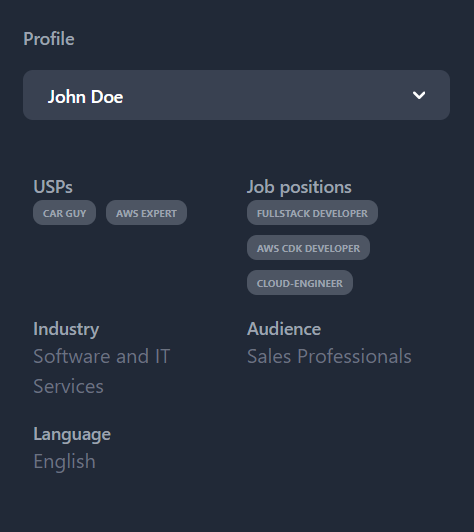This screenshot has height=532, width=474.
Task: Click the Job positions heading
Action: [299, 187]
